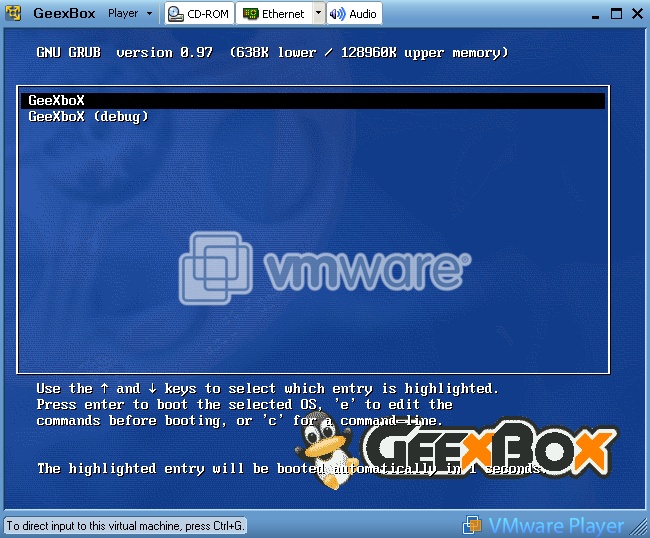Viewport: 650px width, 538px height.
Task: Click the VMware Player logo icon
Action: pyautogui.click(x=472, y=525)
